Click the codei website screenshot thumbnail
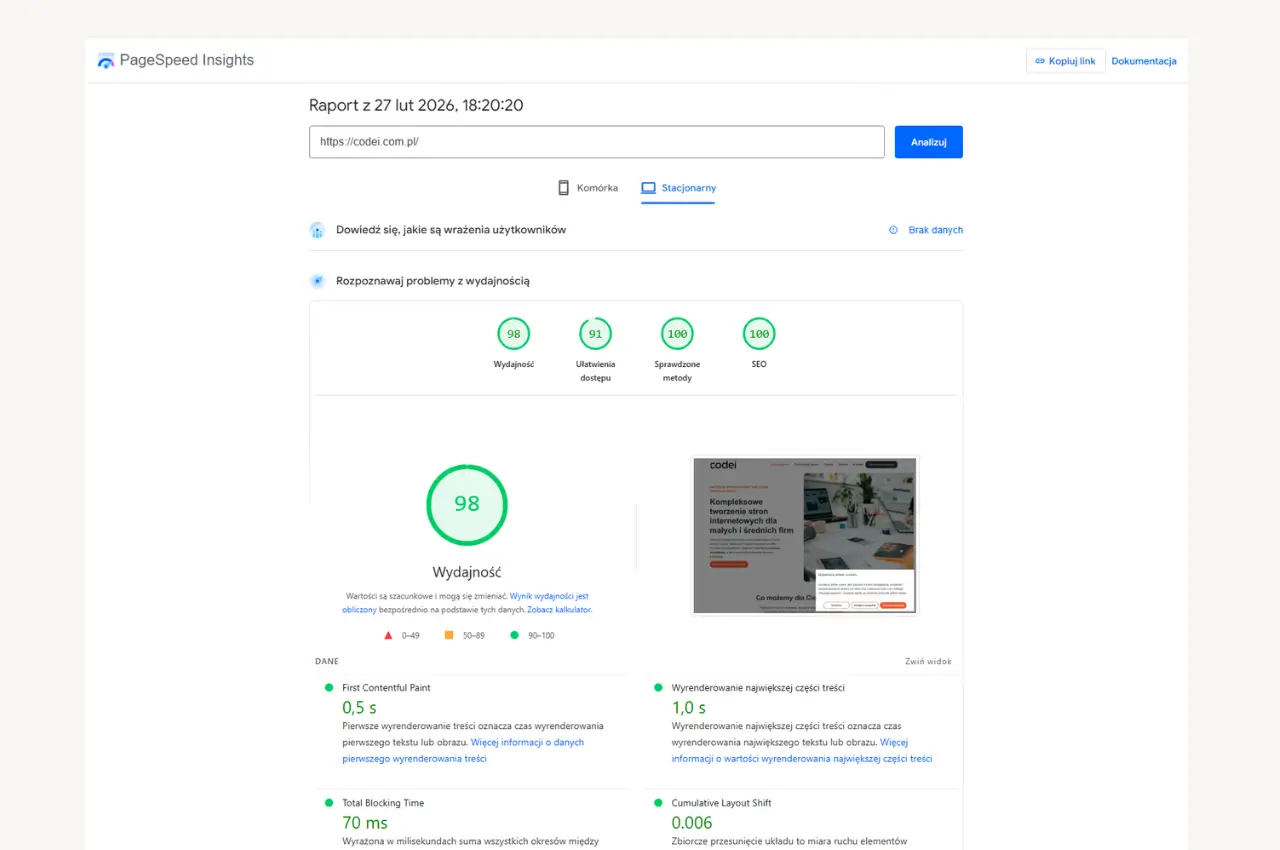The height and width of the screenshot is (850, 1280). tap(805, 536)
